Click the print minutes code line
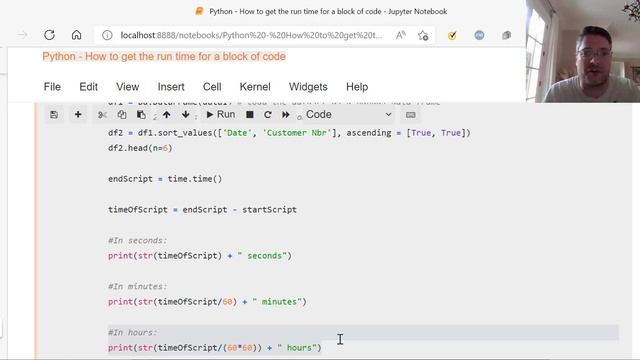This screenshot has width=640, height=360. coord(207,302)
